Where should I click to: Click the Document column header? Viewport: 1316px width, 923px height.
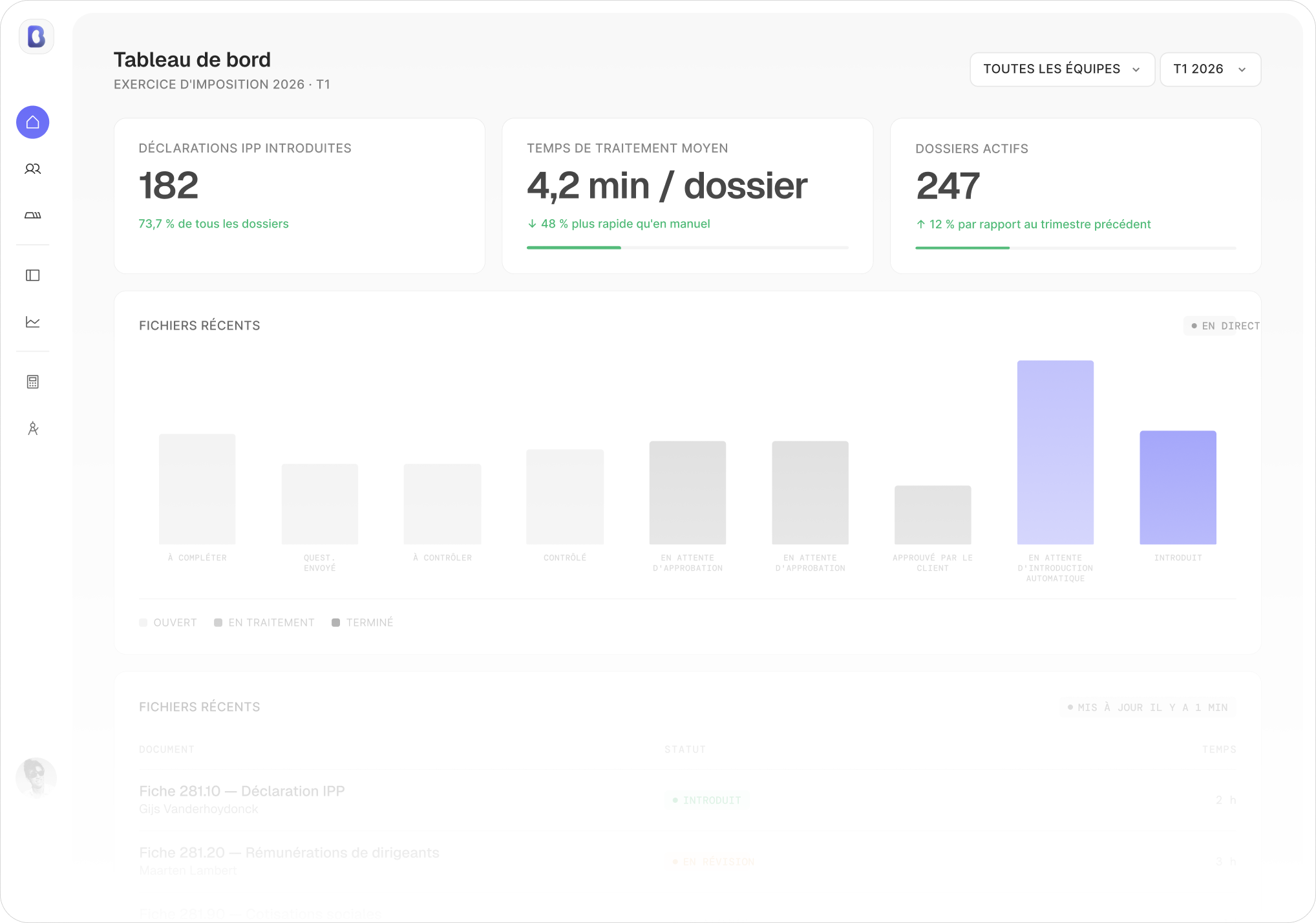(167, 749)
